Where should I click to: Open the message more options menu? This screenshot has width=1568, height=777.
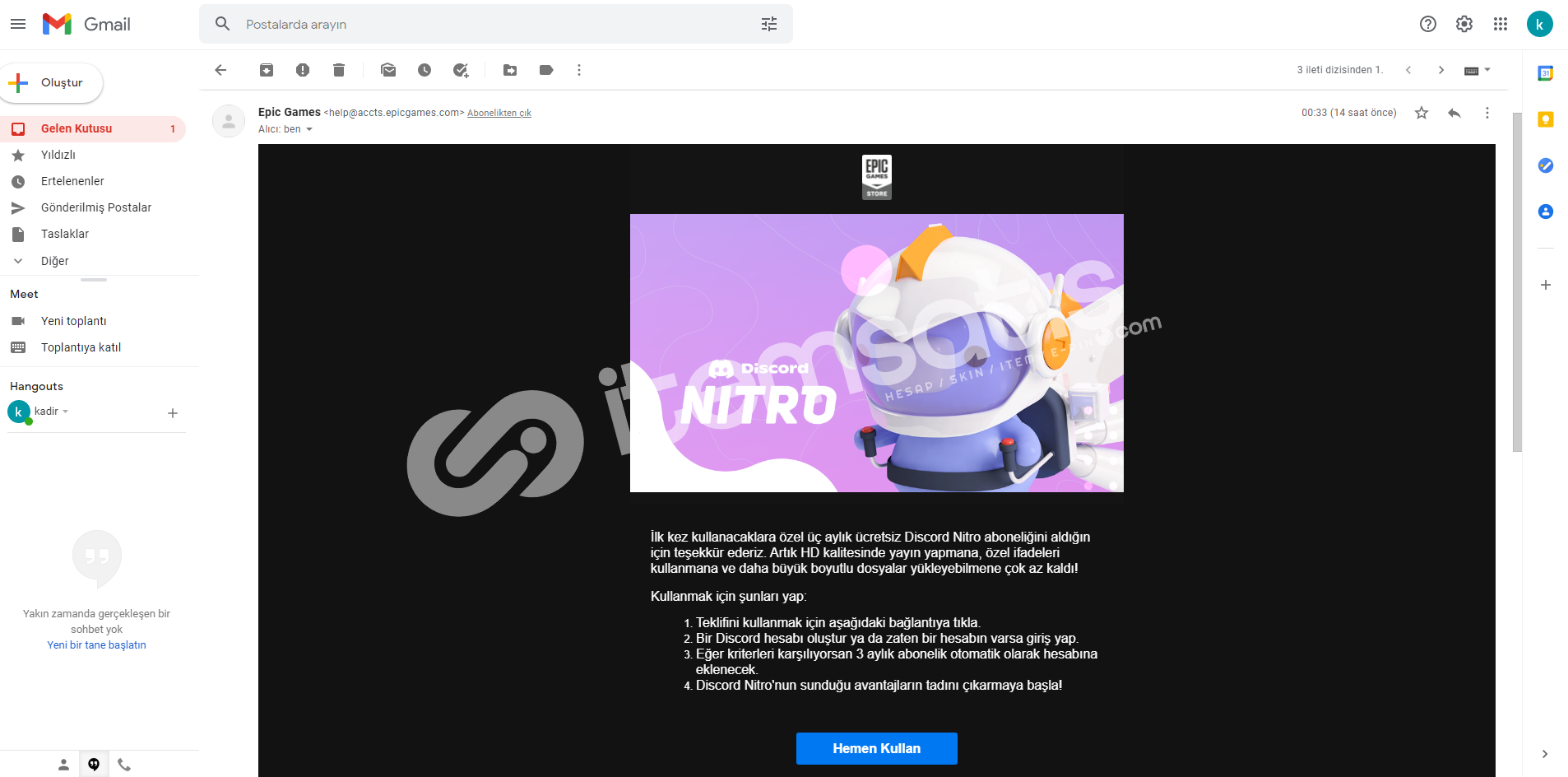(1487, 113)
